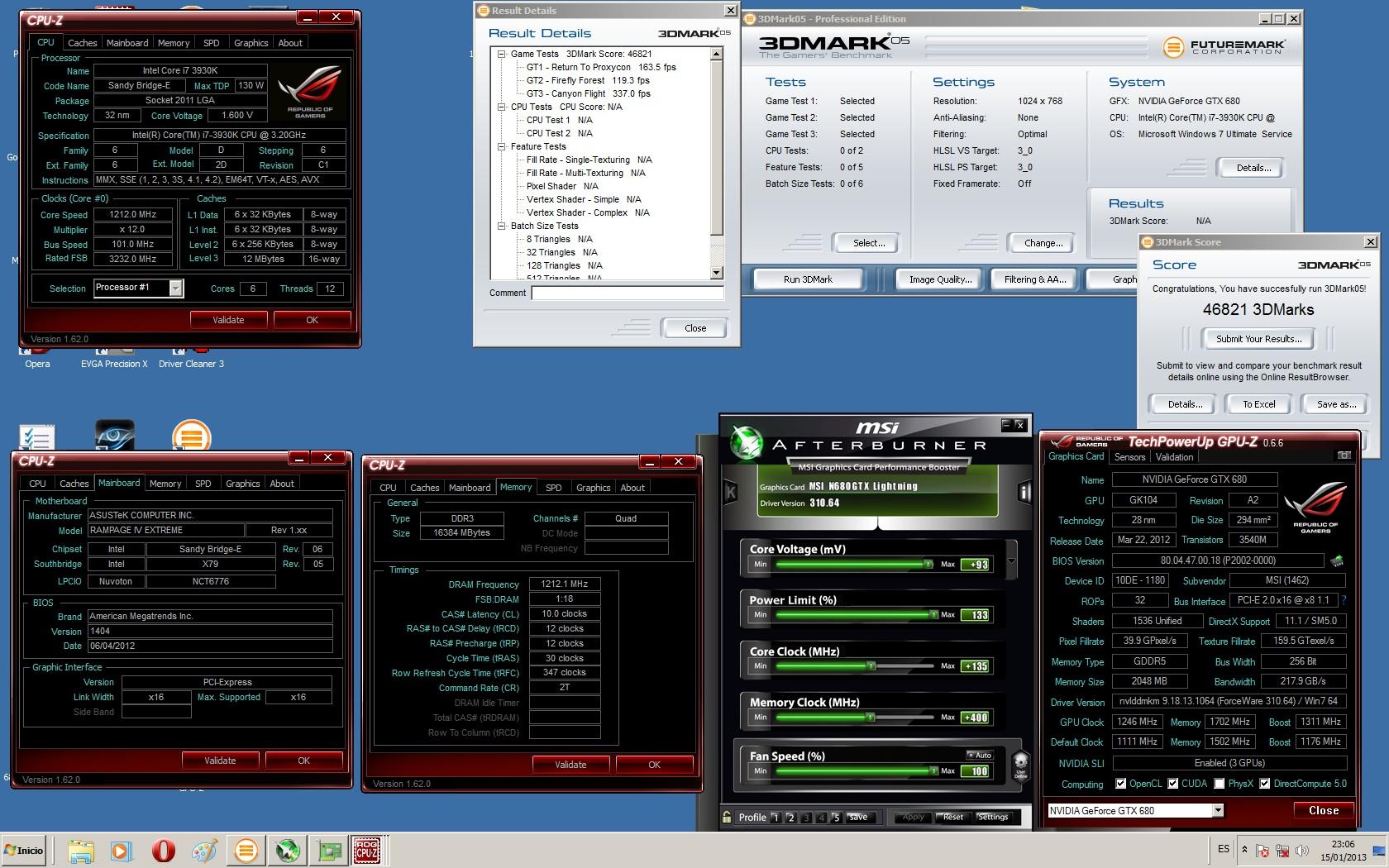Click Run 3DMark button

pos(808,279)
